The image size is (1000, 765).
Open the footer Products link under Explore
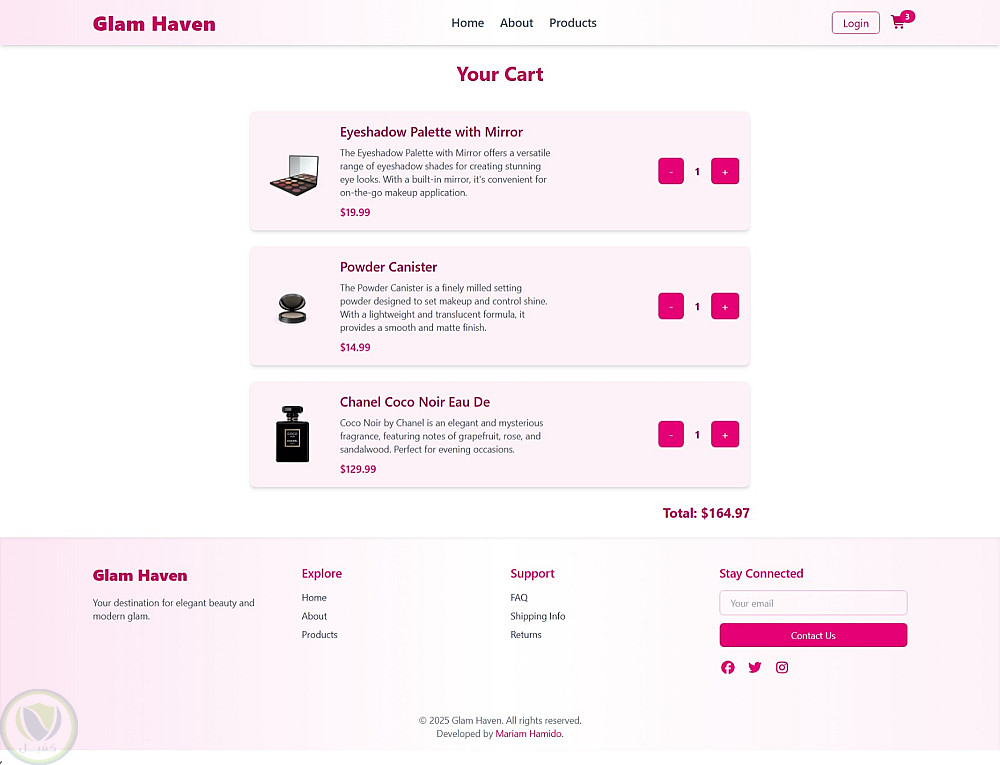click(320, 634)
